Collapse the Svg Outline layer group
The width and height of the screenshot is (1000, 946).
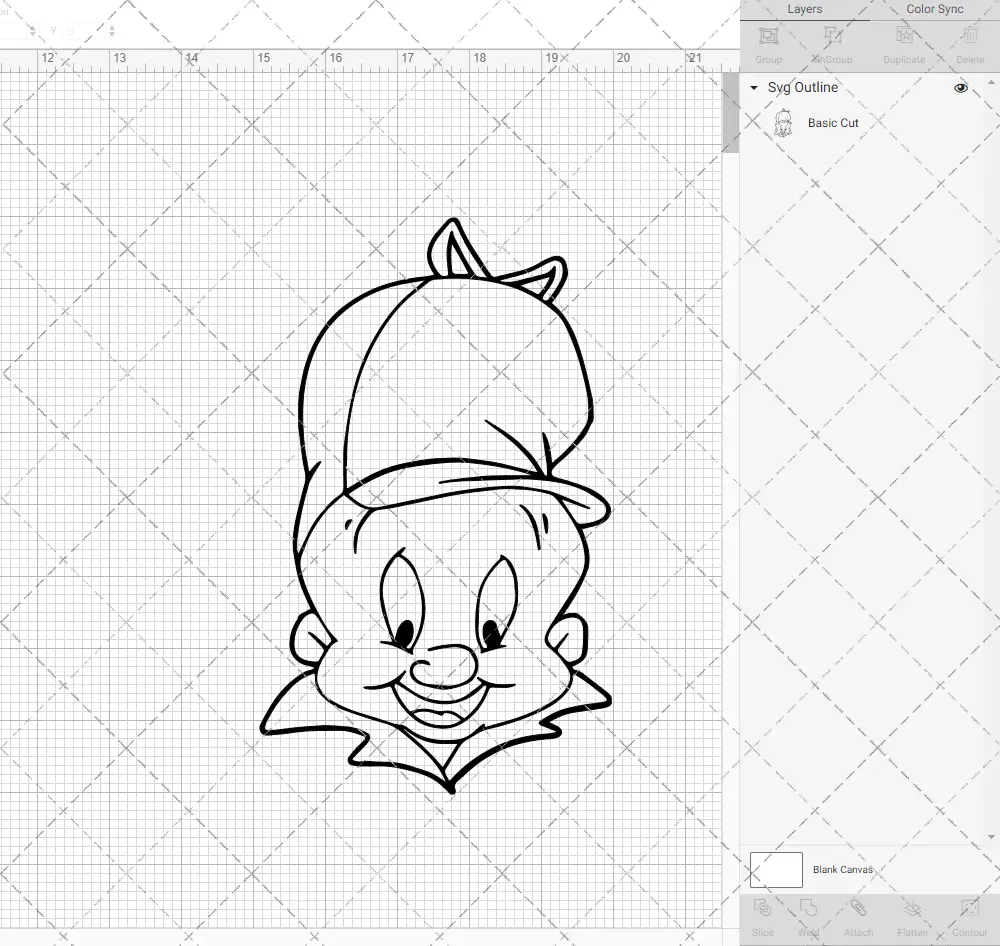[x=754, y=88]
